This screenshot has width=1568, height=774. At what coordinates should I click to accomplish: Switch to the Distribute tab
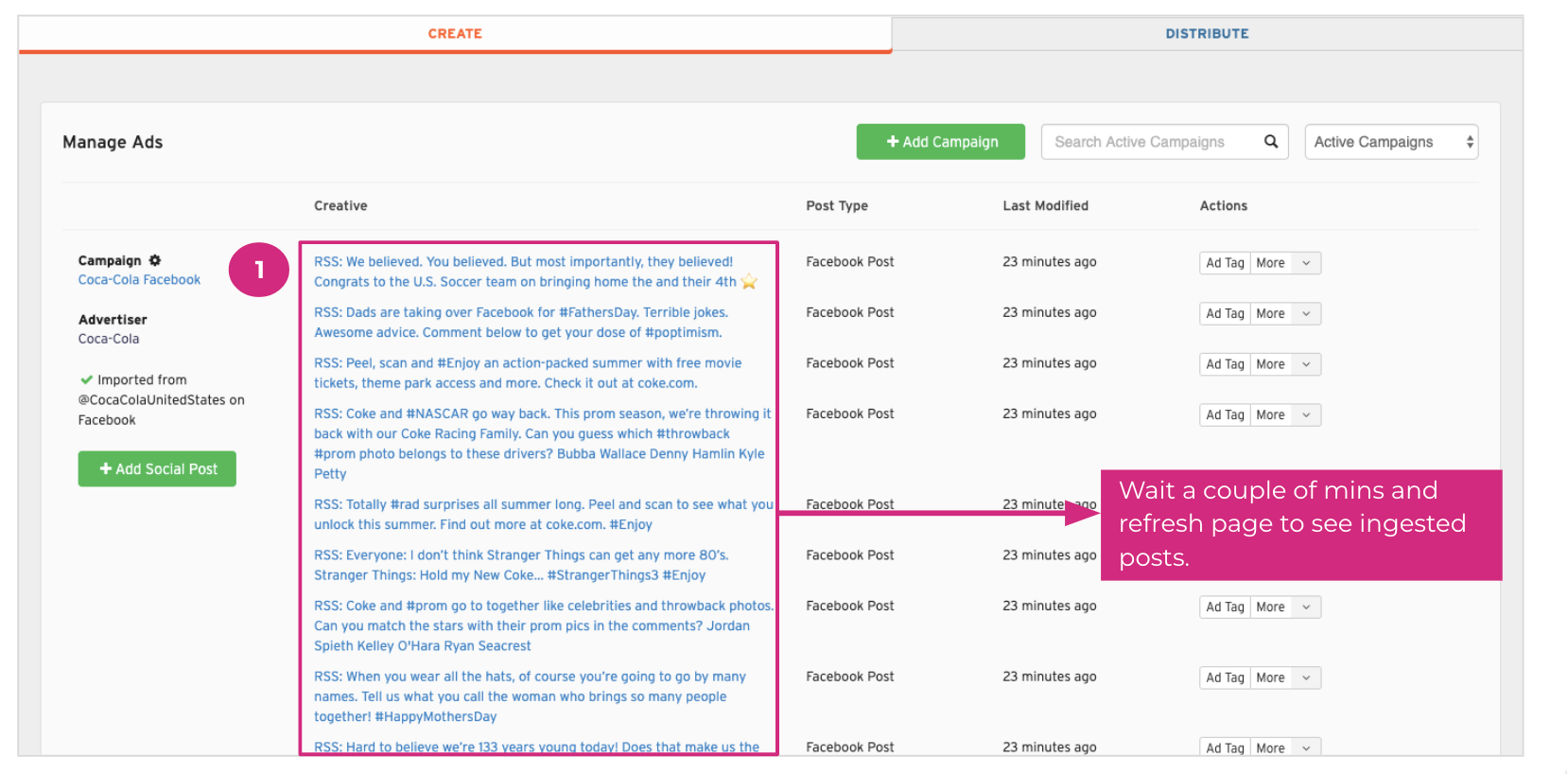pyautogui.click(x=1207, y=34)
